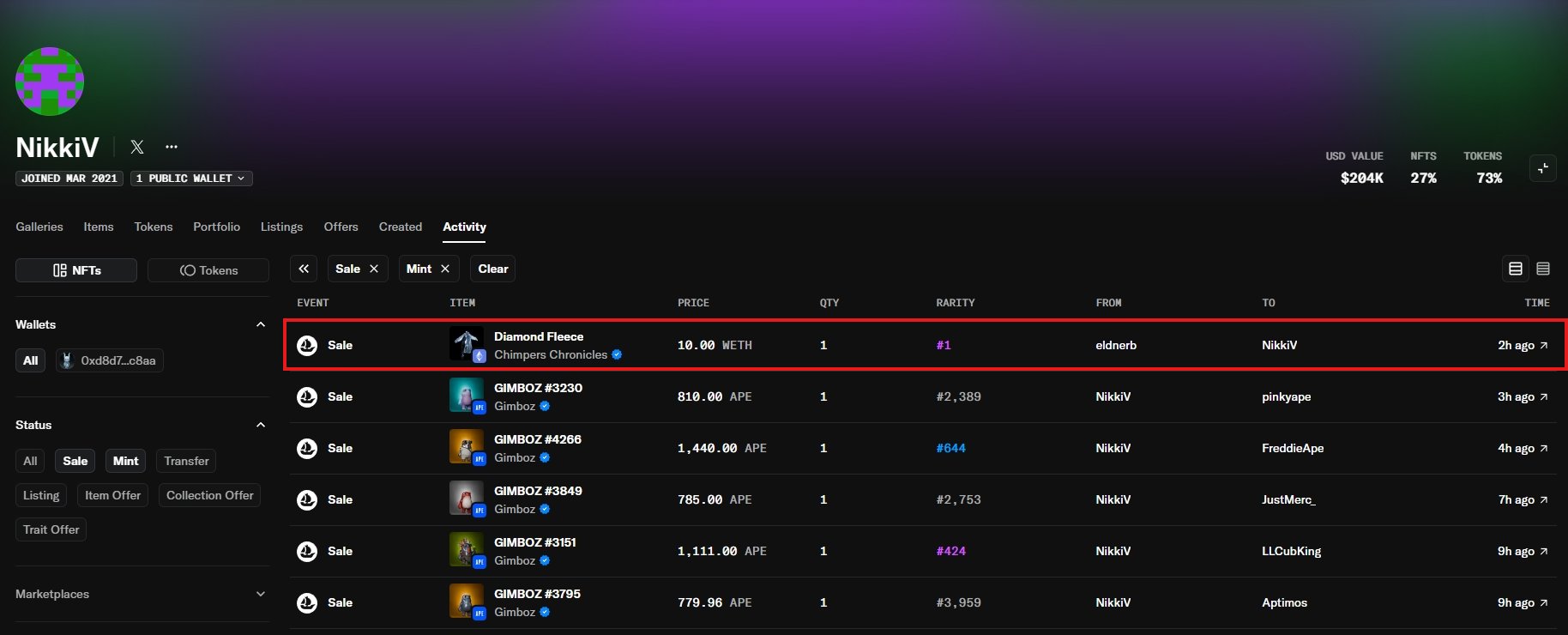
Task: Open the Offers tab
Action: click(341, 227)
